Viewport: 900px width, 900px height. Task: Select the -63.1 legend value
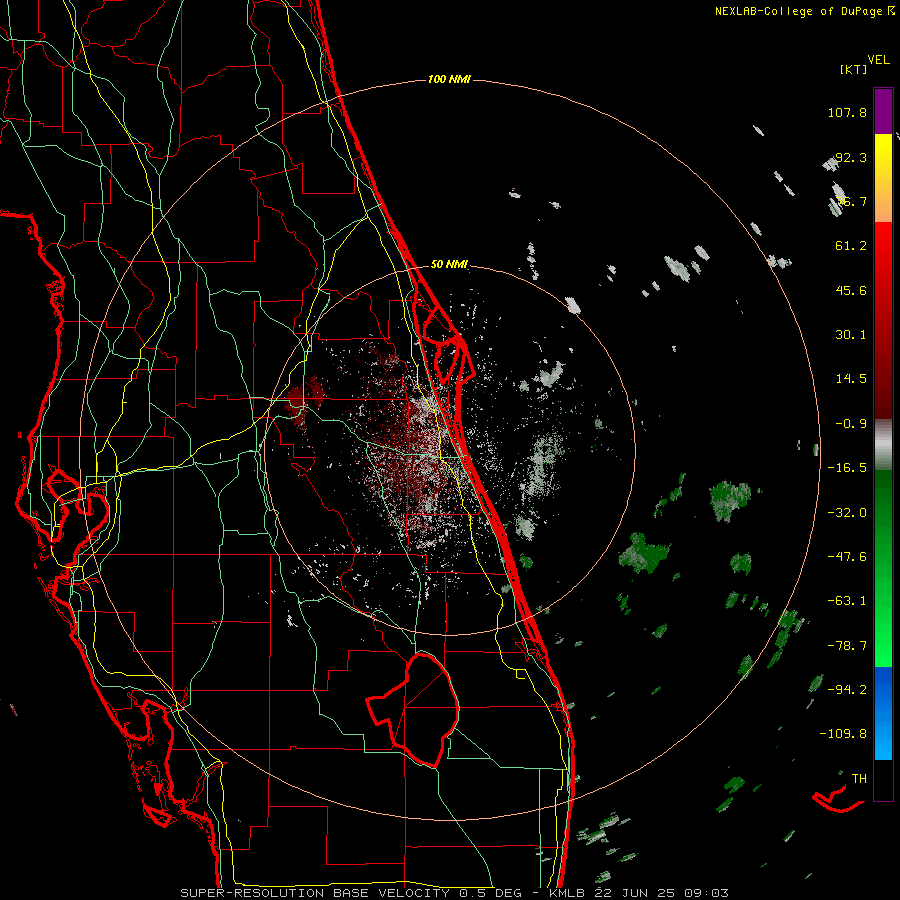tap(847, 601)
